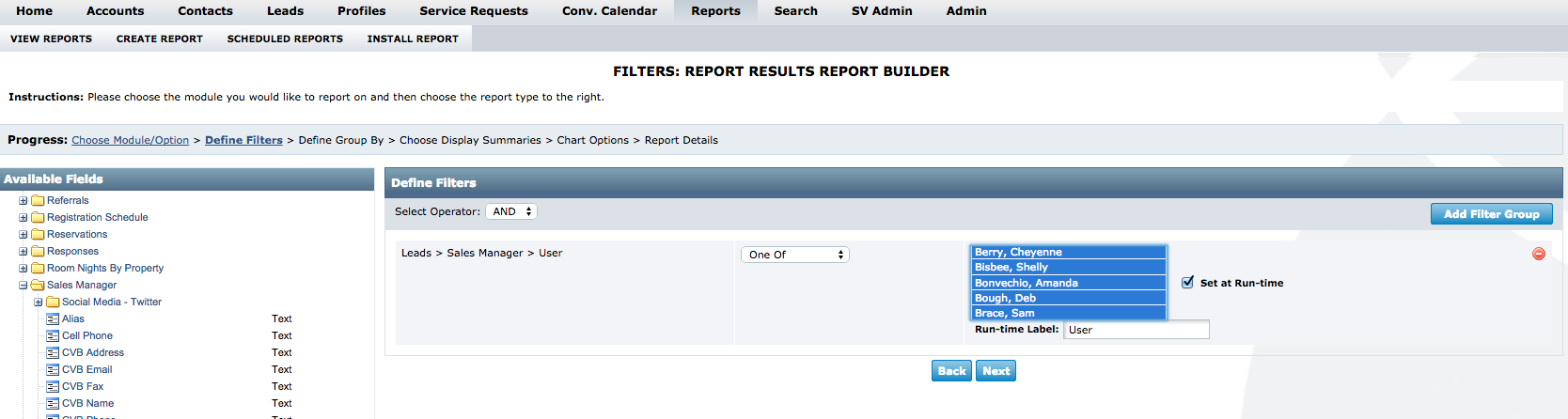This screenshot has height=419, width=1568.
Task: Go to Create Report submenu
Action: (x=160, y=39)
